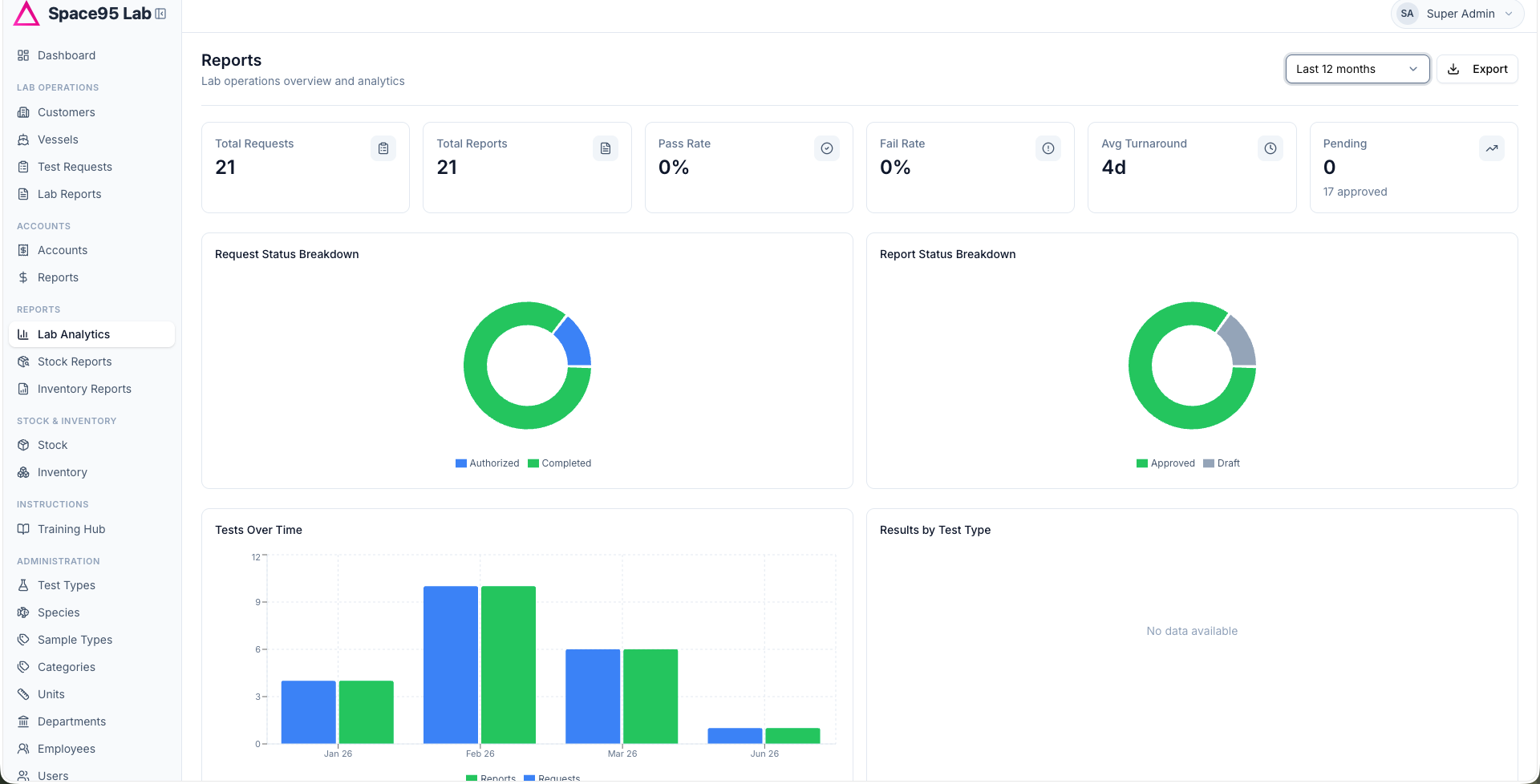Click the Approved legend entry

1165,463
